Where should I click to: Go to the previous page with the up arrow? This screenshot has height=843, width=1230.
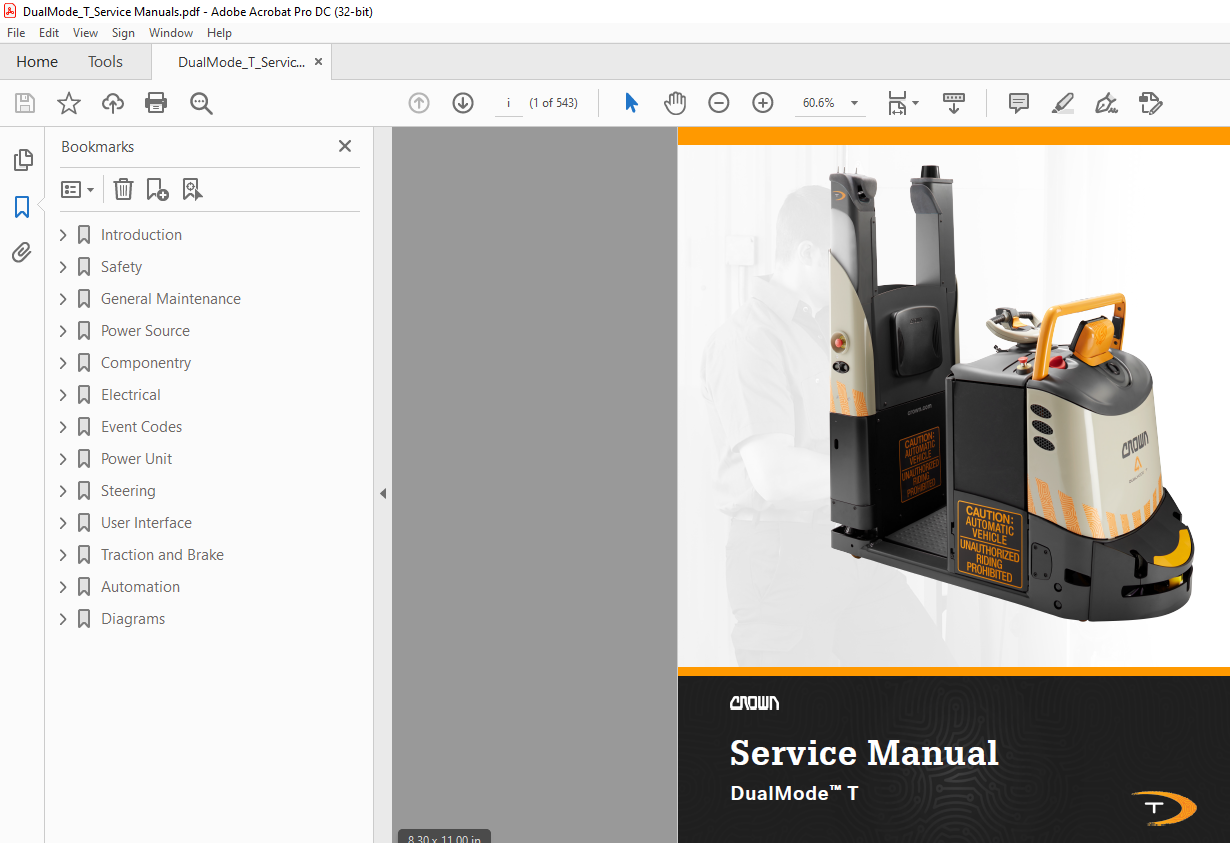(x=419, y=103)
